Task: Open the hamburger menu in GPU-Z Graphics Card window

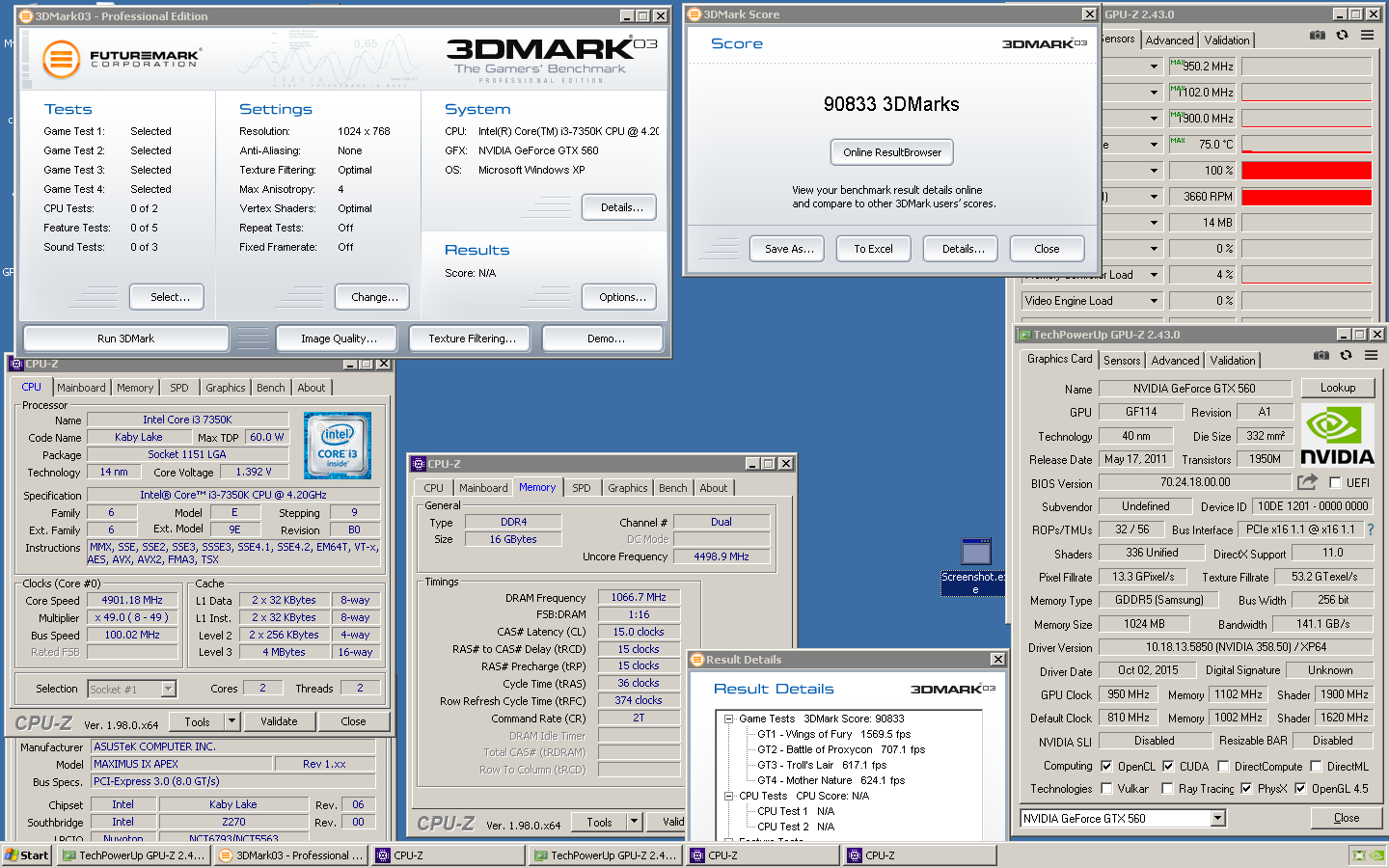Action: pyautogui.click(x=1371, y=356)
